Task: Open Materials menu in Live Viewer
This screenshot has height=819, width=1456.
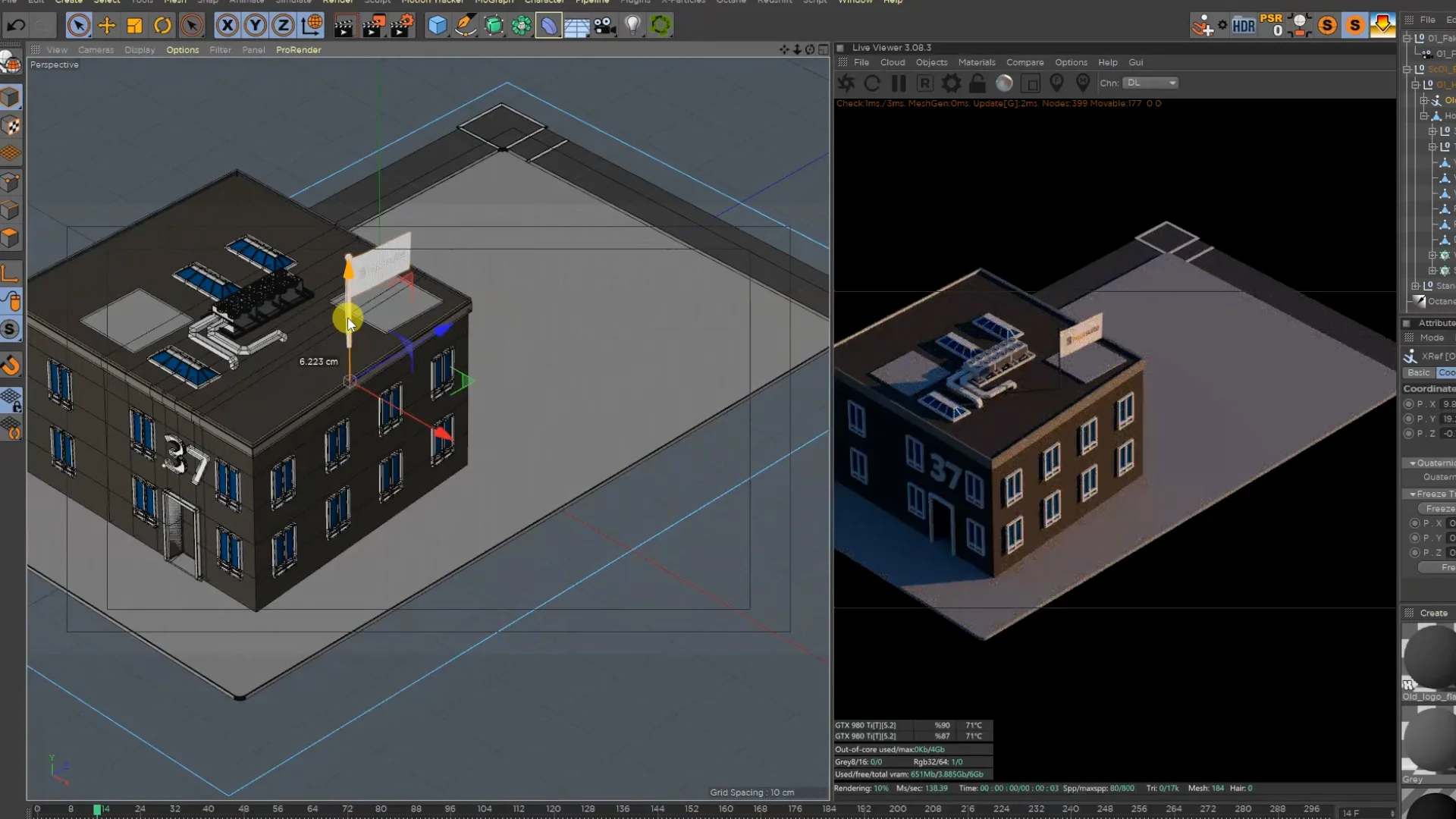Action: coord(977,63)
